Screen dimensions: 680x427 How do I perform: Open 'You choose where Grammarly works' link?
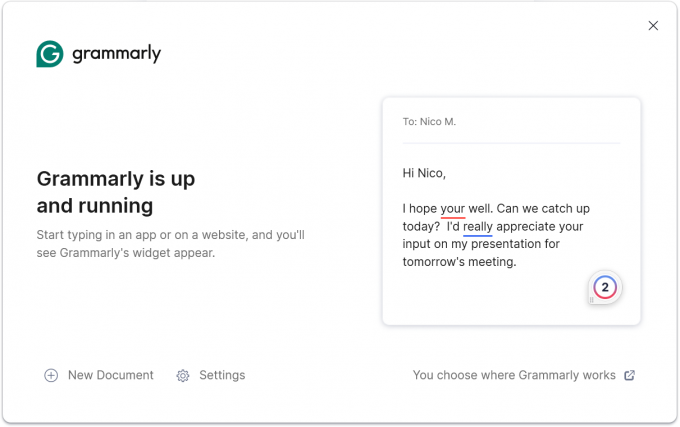524,375
